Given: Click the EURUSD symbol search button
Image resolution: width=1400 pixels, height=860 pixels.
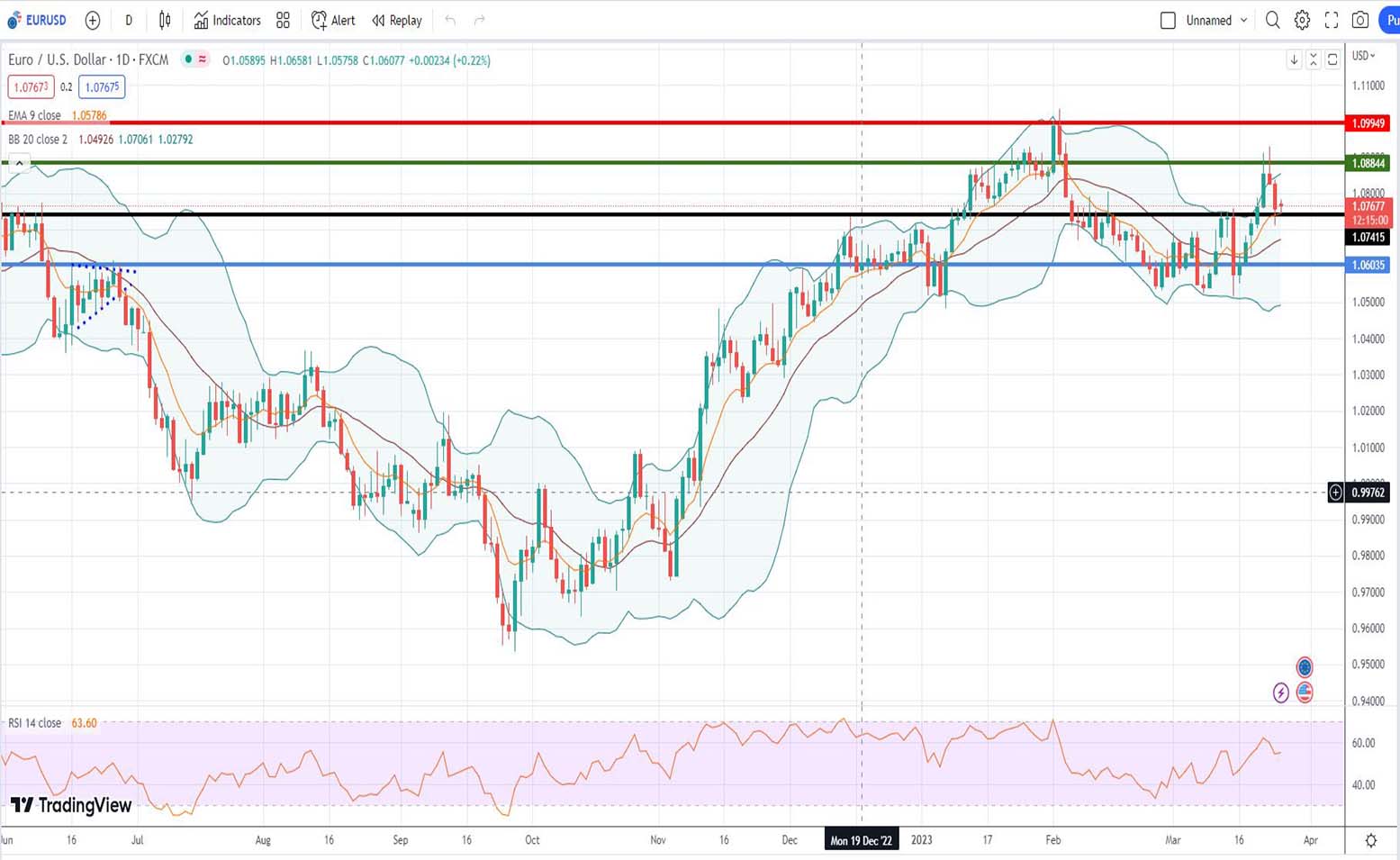Looking at the screenshot, I should pos(38,20).
